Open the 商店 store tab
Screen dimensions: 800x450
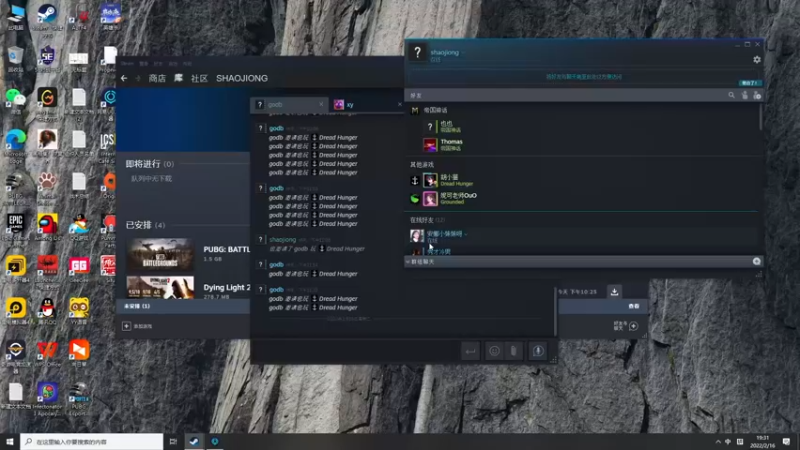[x=157, y=78]
